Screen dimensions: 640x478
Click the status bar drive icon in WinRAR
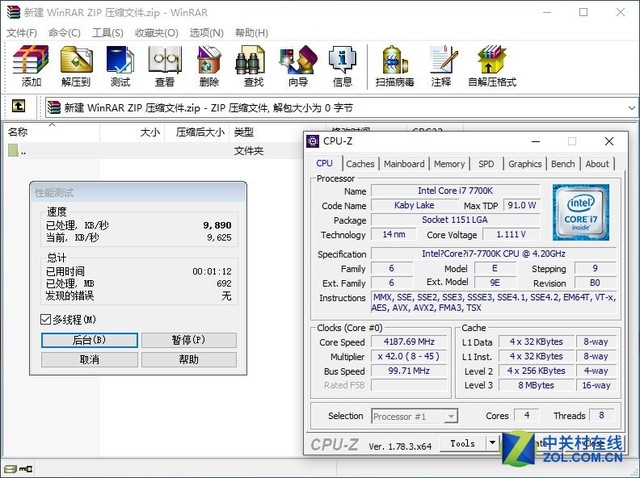click(11, 469)
